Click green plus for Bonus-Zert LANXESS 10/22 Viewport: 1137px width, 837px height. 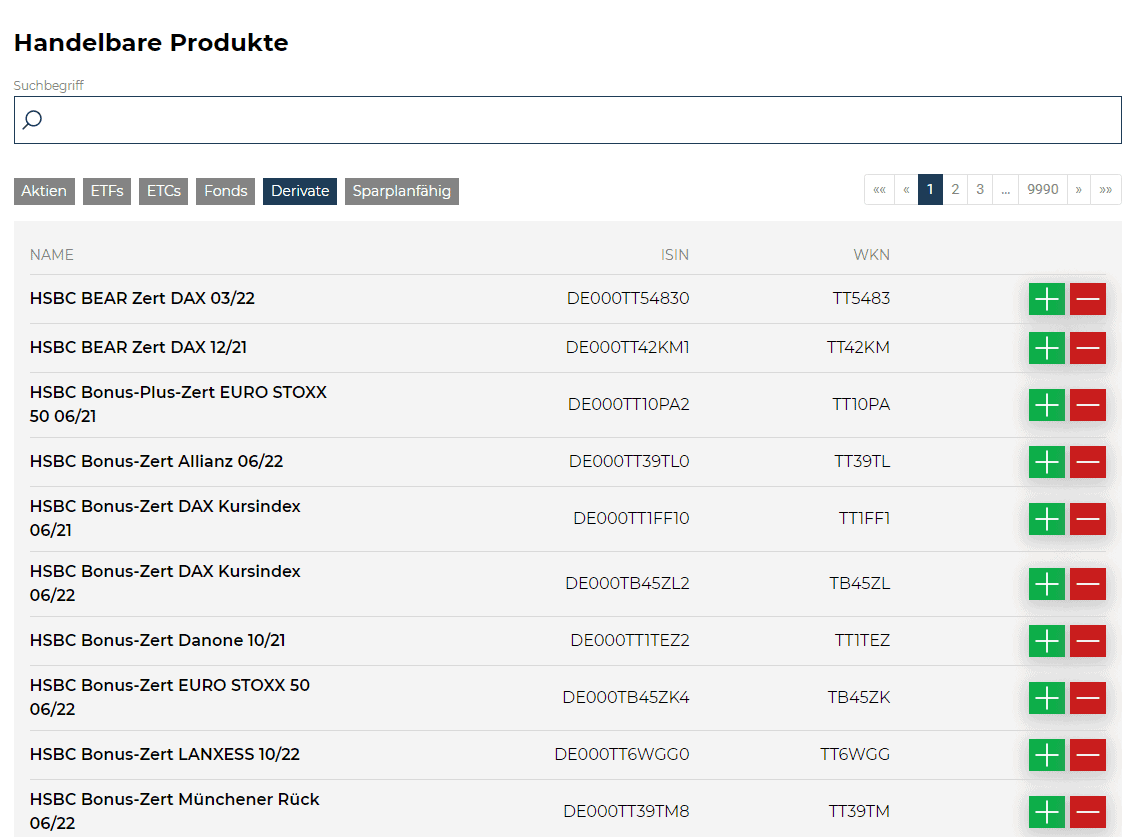pos(1046,755)
